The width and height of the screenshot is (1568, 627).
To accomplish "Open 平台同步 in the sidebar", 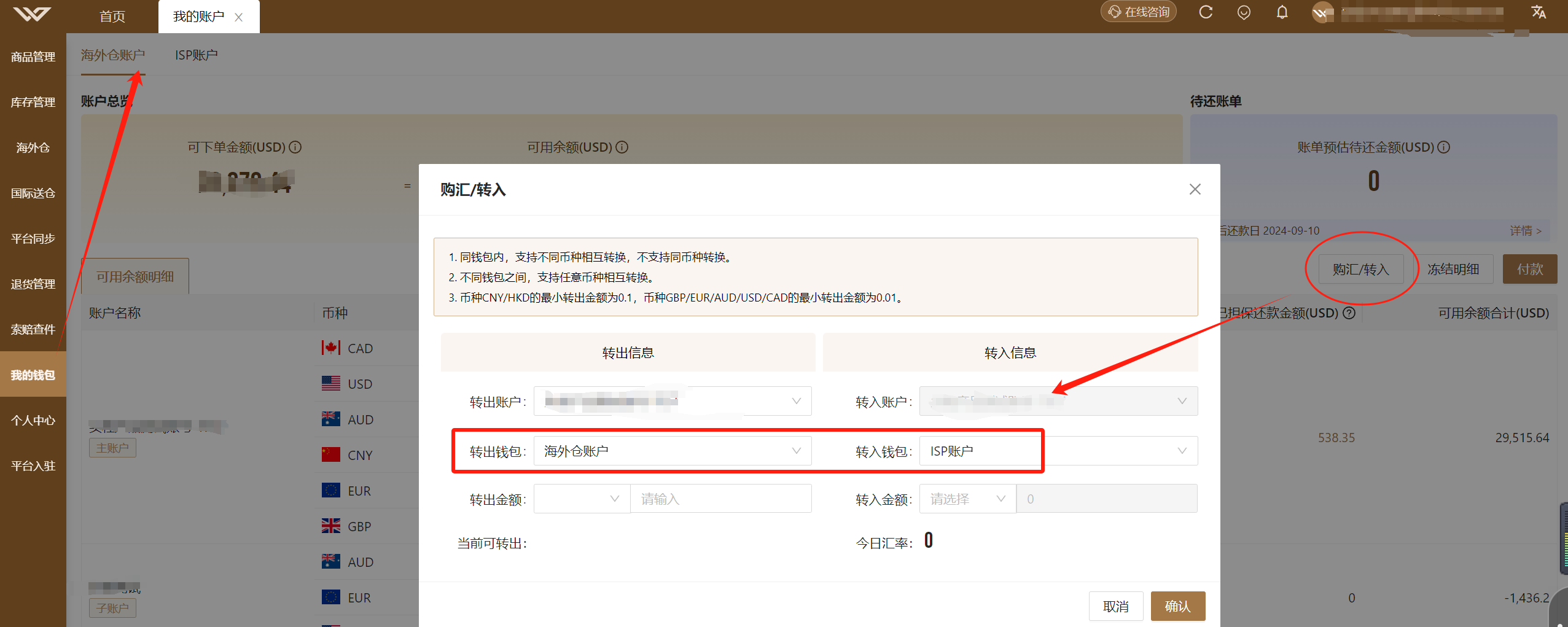I will 33,238.
